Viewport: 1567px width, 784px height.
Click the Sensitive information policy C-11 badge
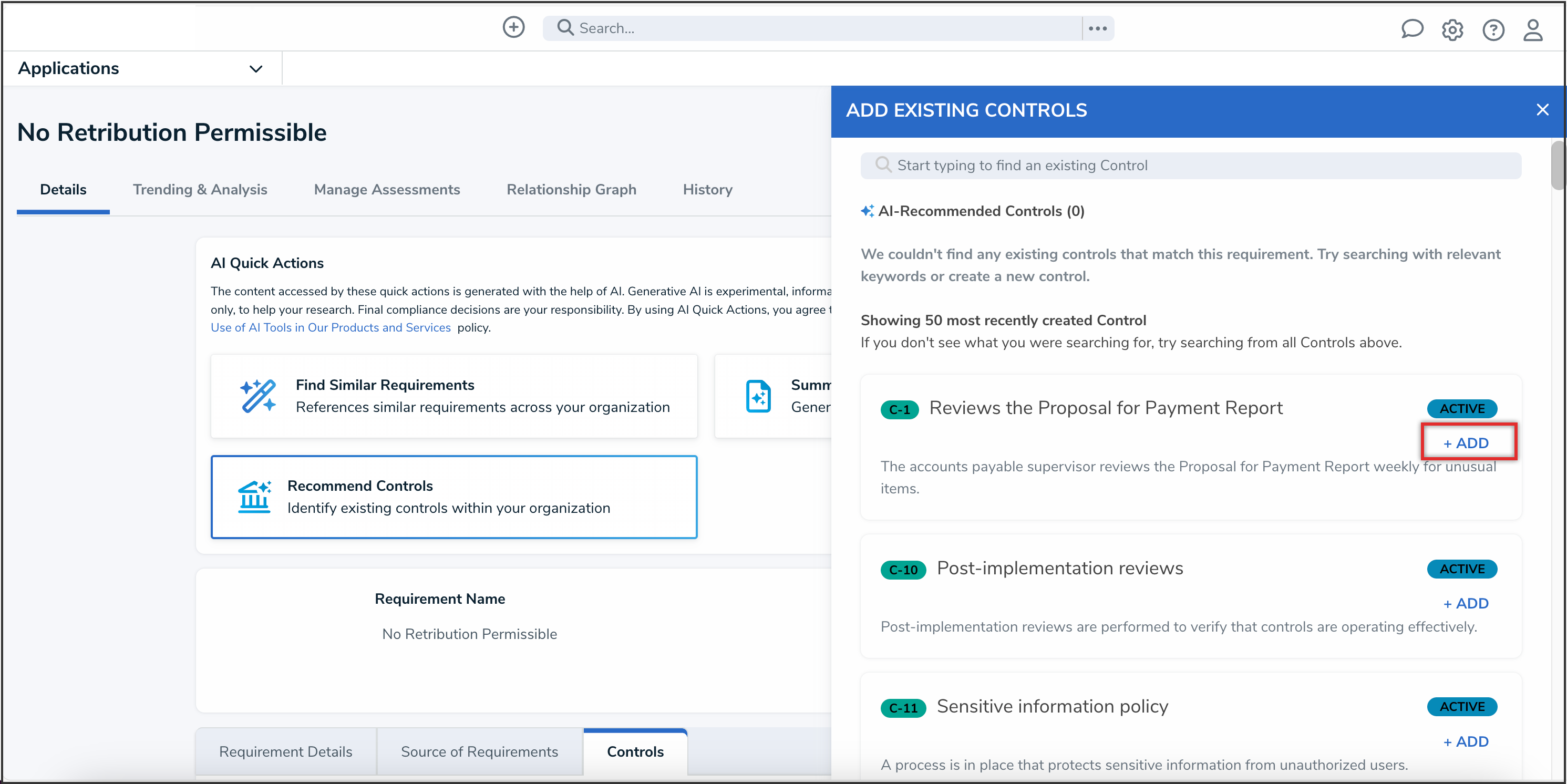point(902,707)
